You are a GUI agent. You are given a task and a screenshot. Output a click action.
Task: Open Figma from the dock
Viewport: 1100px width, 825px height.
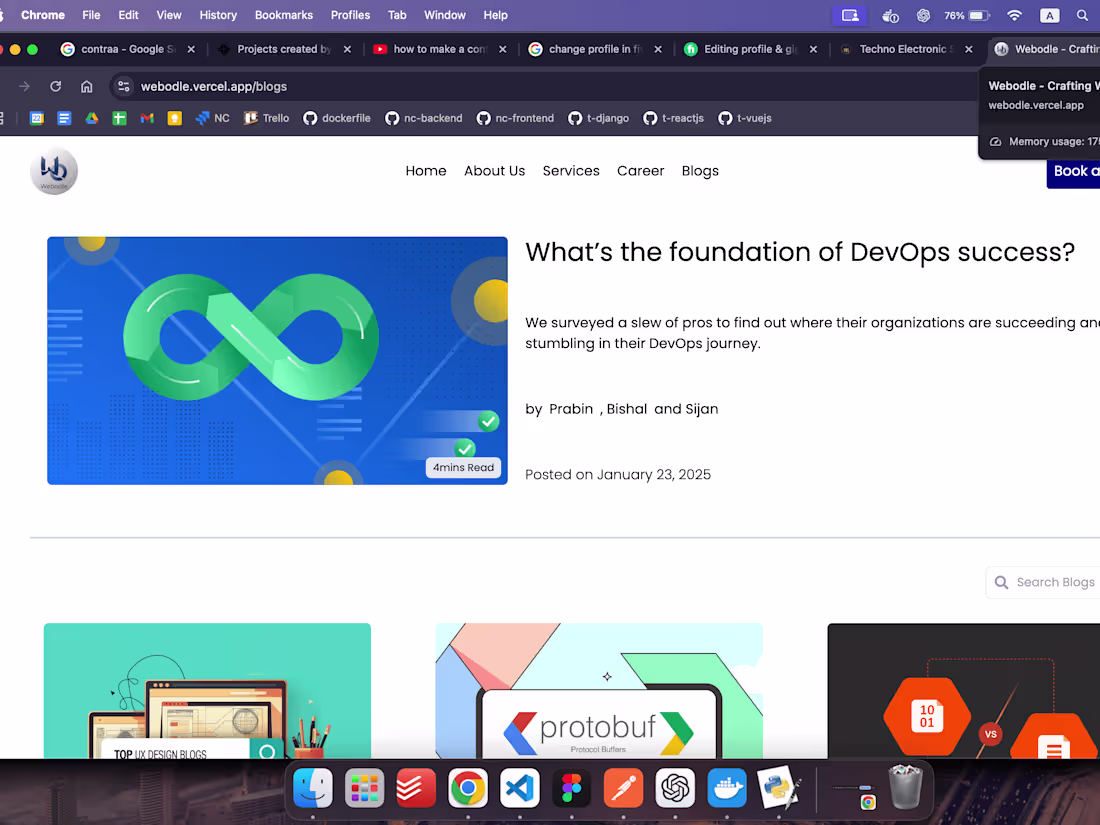[572, 788]
